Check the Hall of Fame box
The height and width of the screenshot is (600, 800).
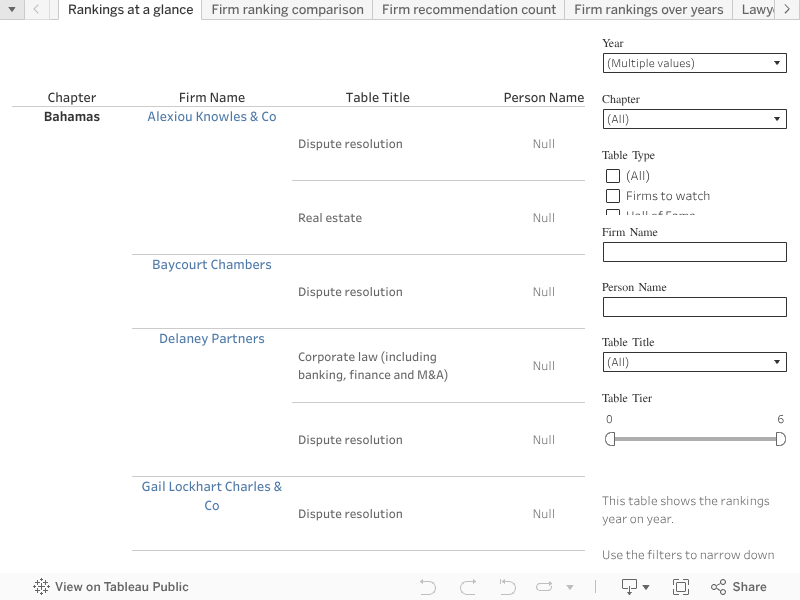click(613, 214)
